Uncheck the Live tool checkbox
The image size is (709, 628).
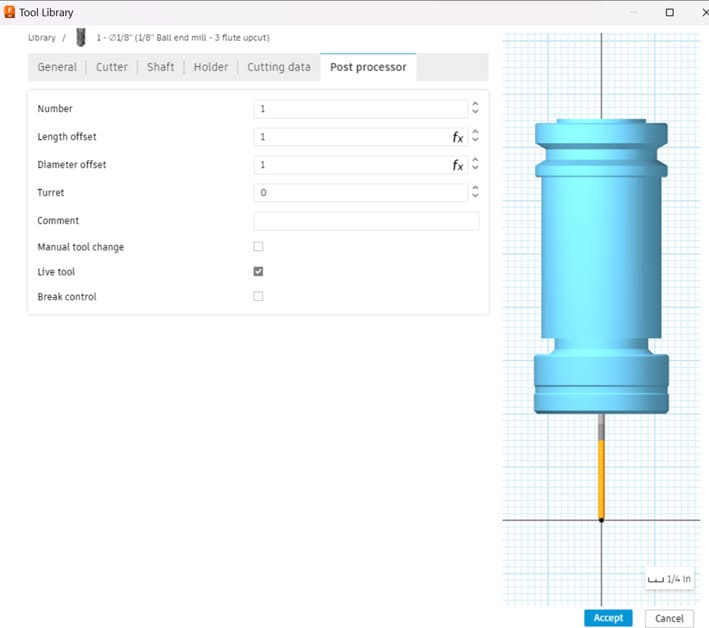(x=258, y=272)
